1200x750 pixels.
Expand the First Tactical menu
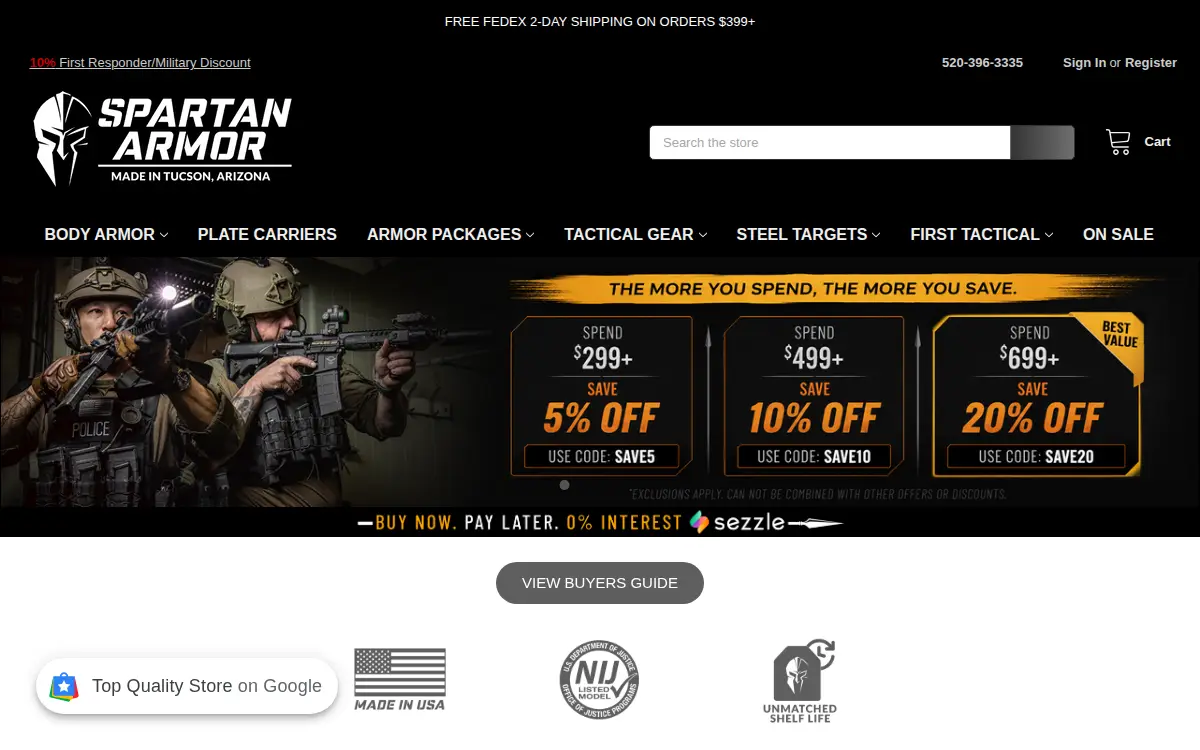pos(981,234)
